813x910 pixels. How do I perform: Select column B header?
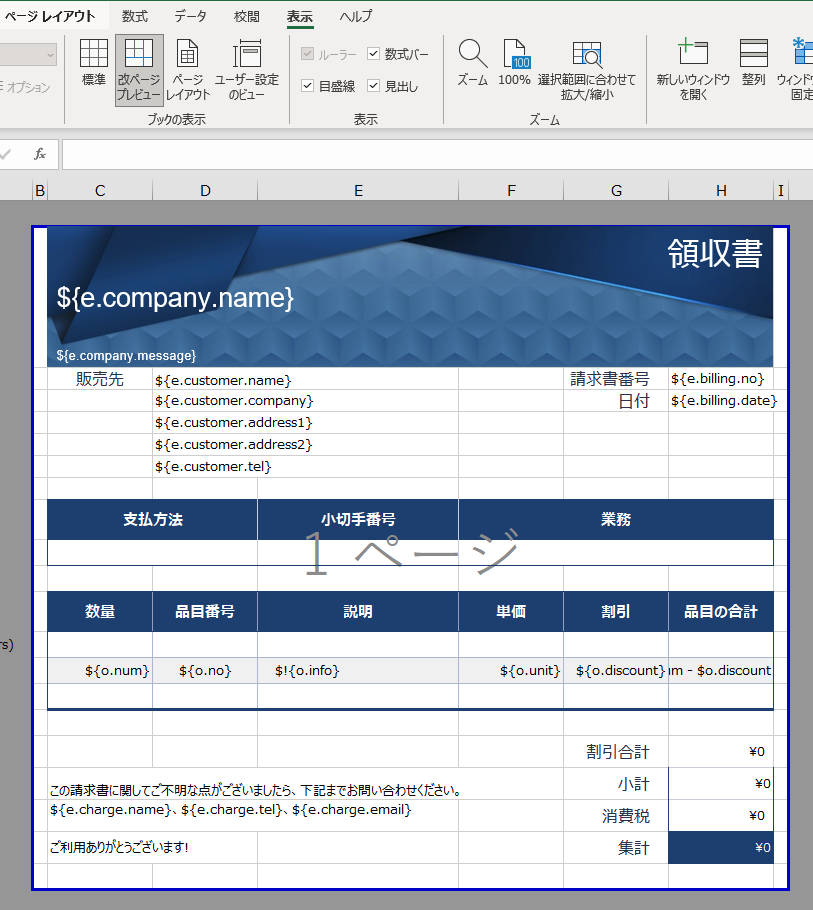pyautogui.click(x=40, y=190)
